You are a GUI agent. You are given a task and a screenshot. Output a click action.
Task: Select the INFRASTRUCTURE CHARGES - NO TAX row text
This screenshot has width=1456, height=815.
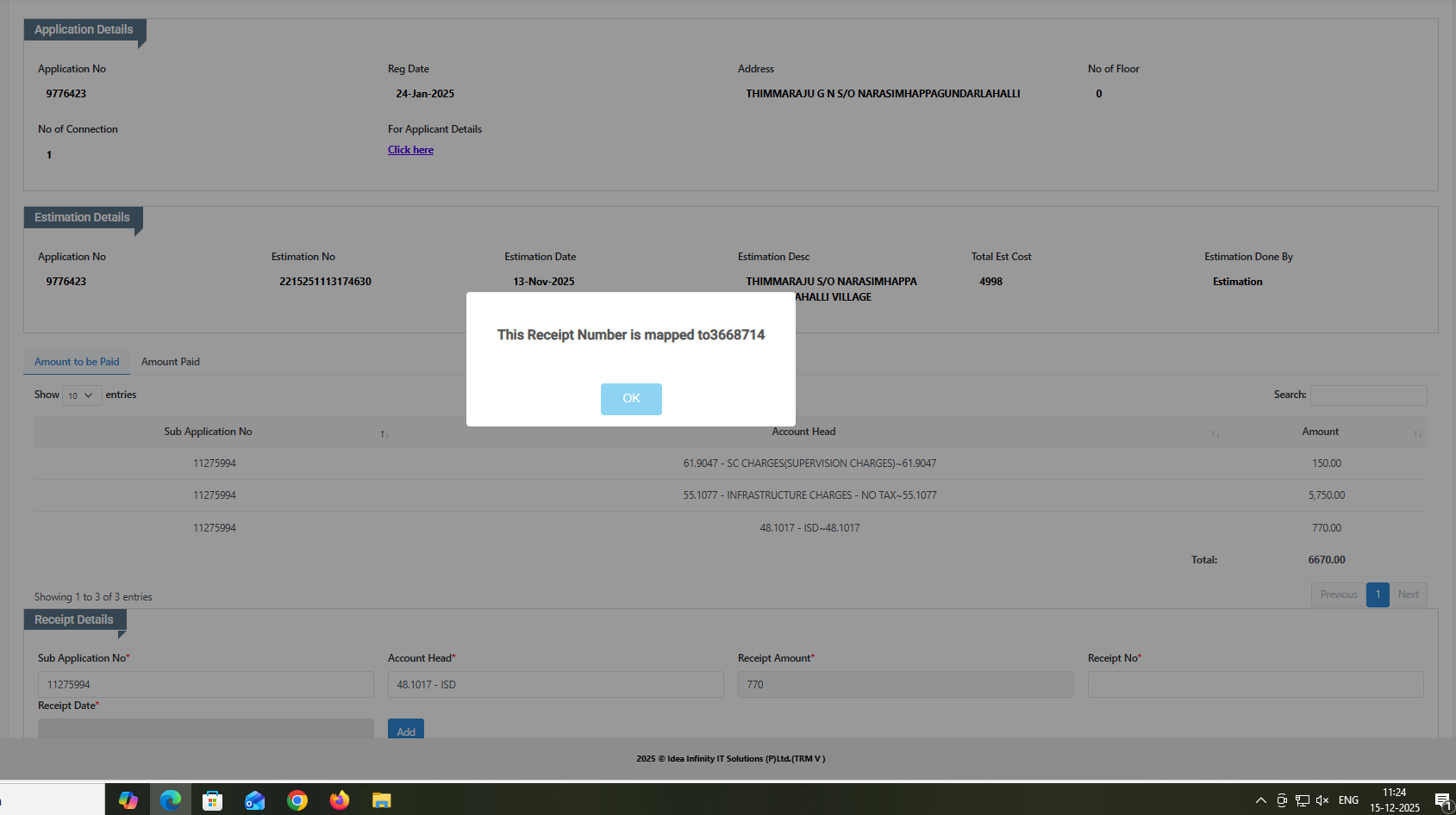[809, 495]
